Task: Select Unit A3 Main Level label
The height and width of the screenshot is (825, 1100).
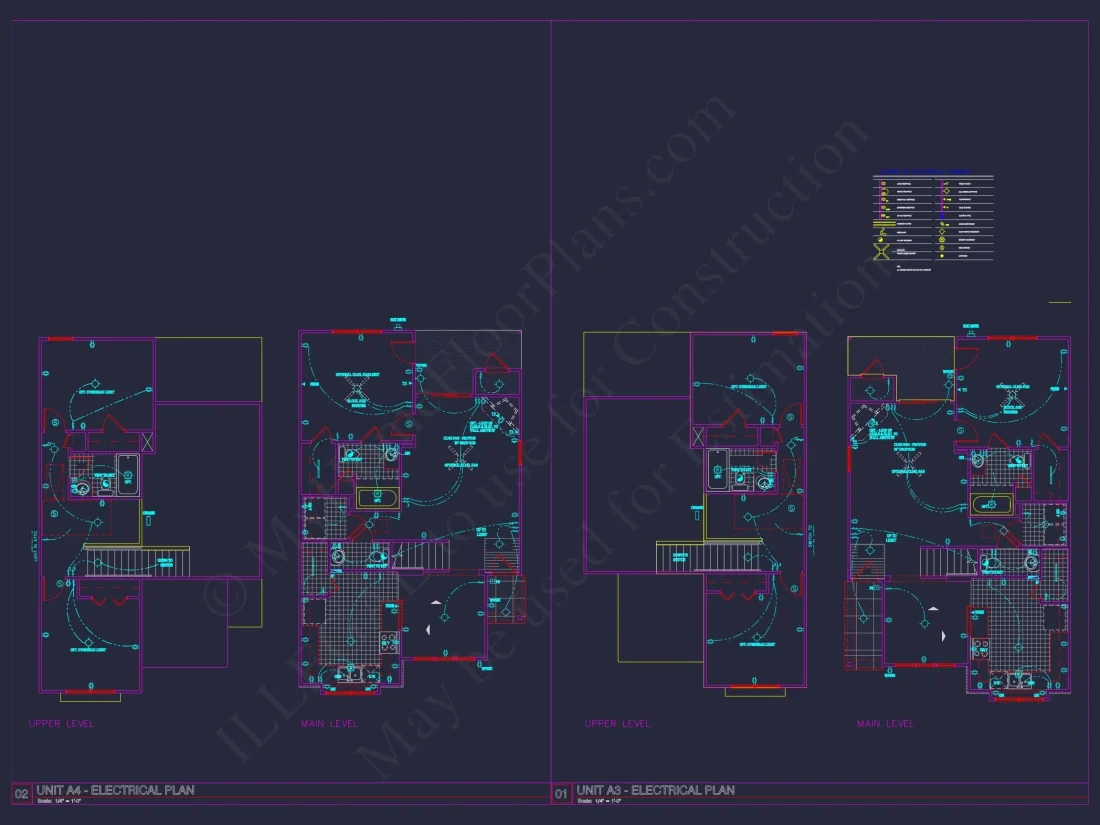Action: pyautogui.click(x=885, y=723)
